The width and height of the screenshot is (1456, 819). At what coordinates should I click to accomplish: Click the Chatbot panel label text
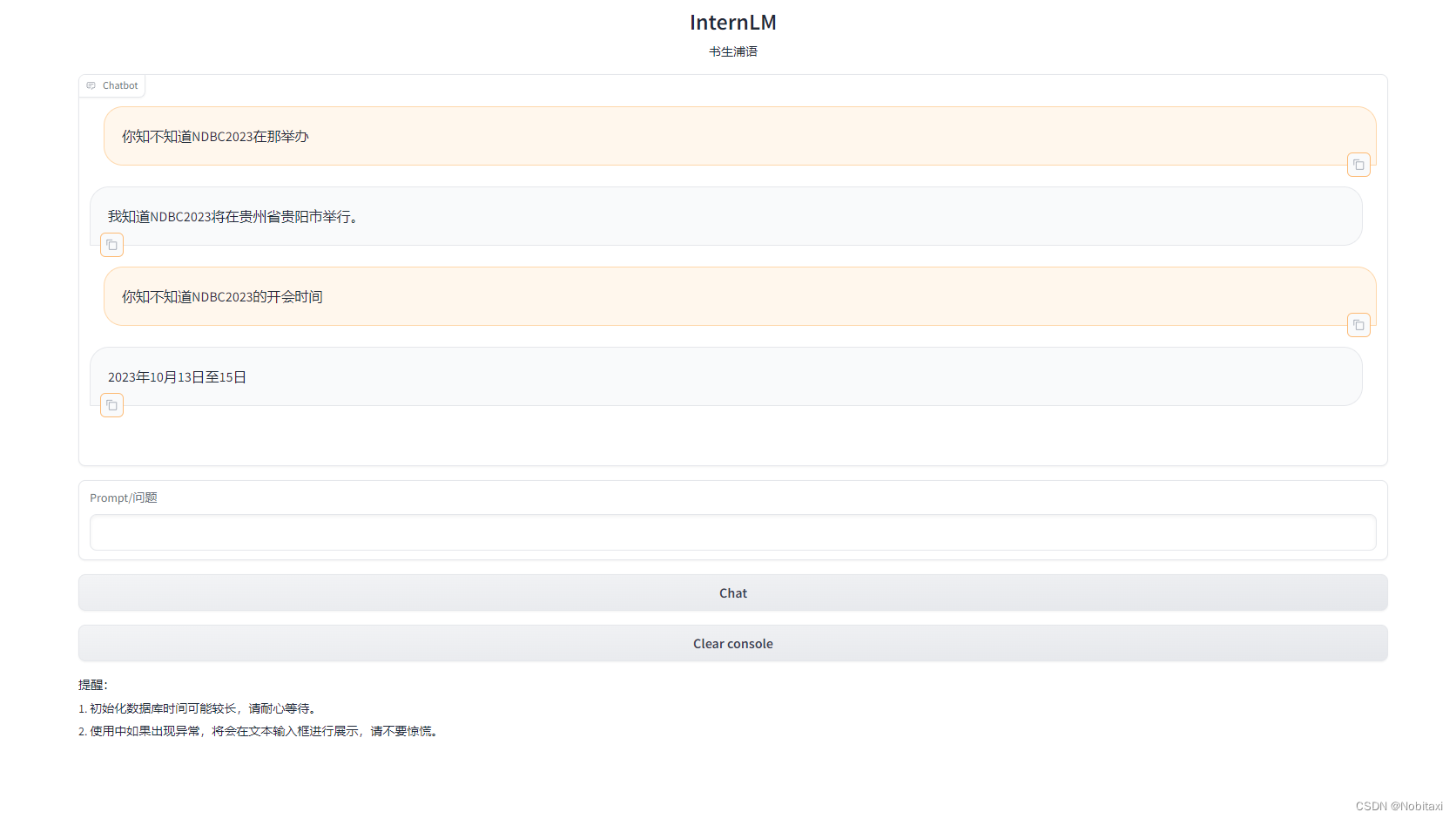coord(120,85)
